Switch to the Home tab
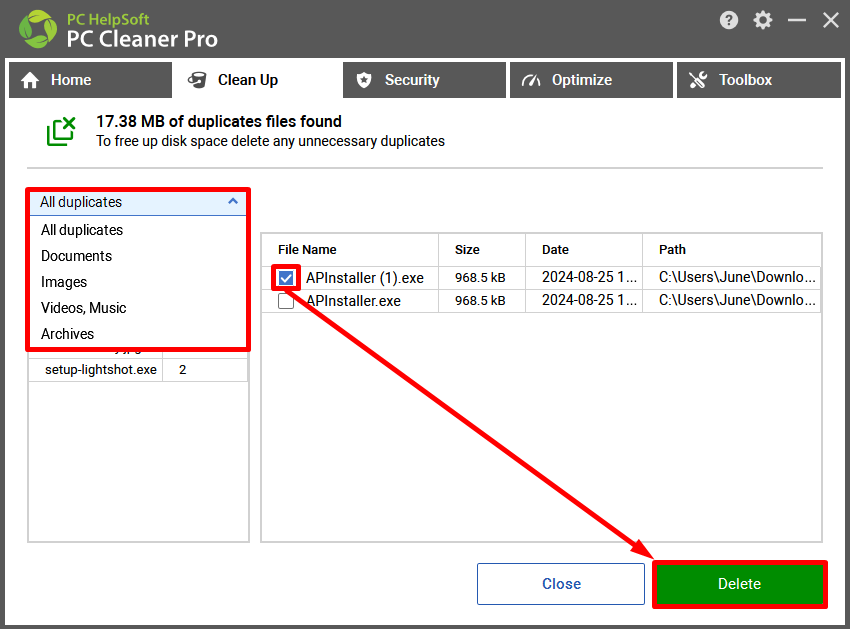 (x=91, y=80)
